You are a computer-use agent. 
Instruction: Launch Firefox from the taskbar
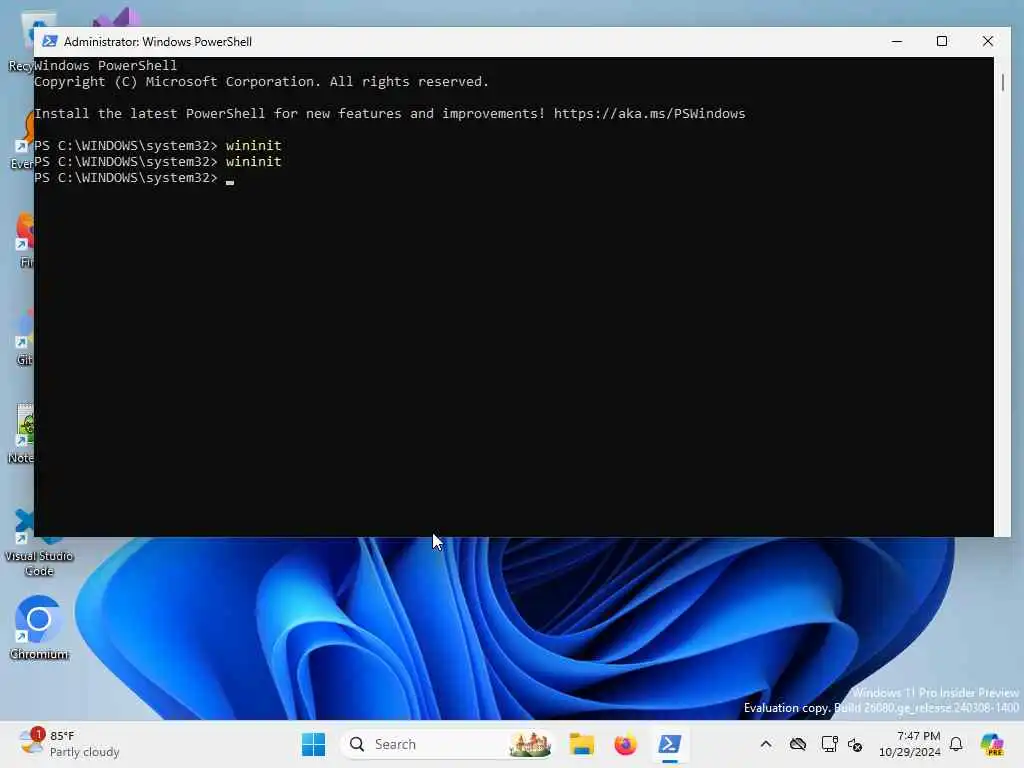[625, 744]
